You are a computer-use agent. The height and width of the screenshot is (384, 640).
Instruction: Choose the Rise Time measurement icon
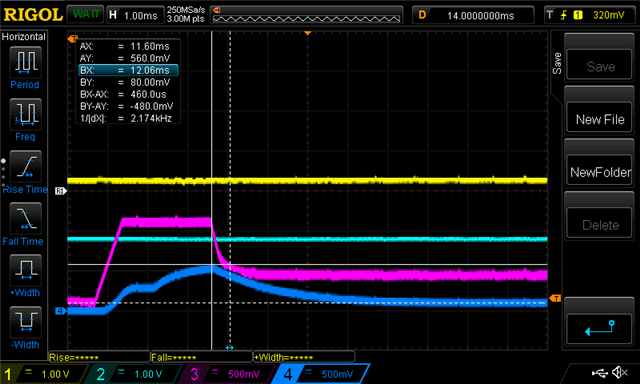point(25,166)
